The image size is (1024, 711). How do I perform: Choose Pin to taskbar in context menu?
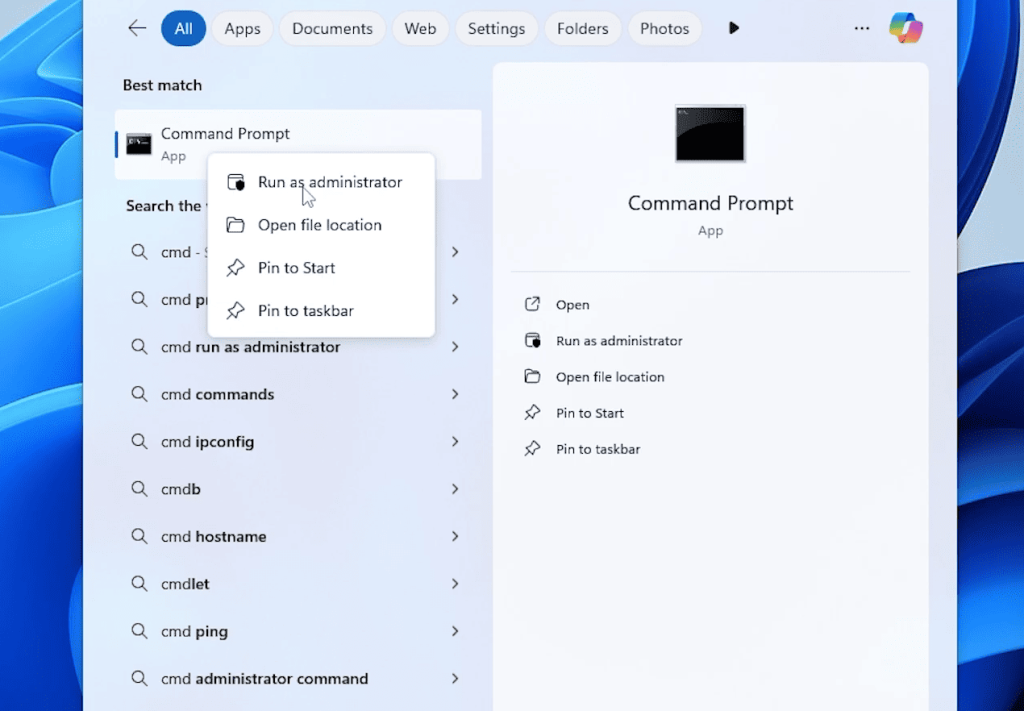tap(305, 311)
